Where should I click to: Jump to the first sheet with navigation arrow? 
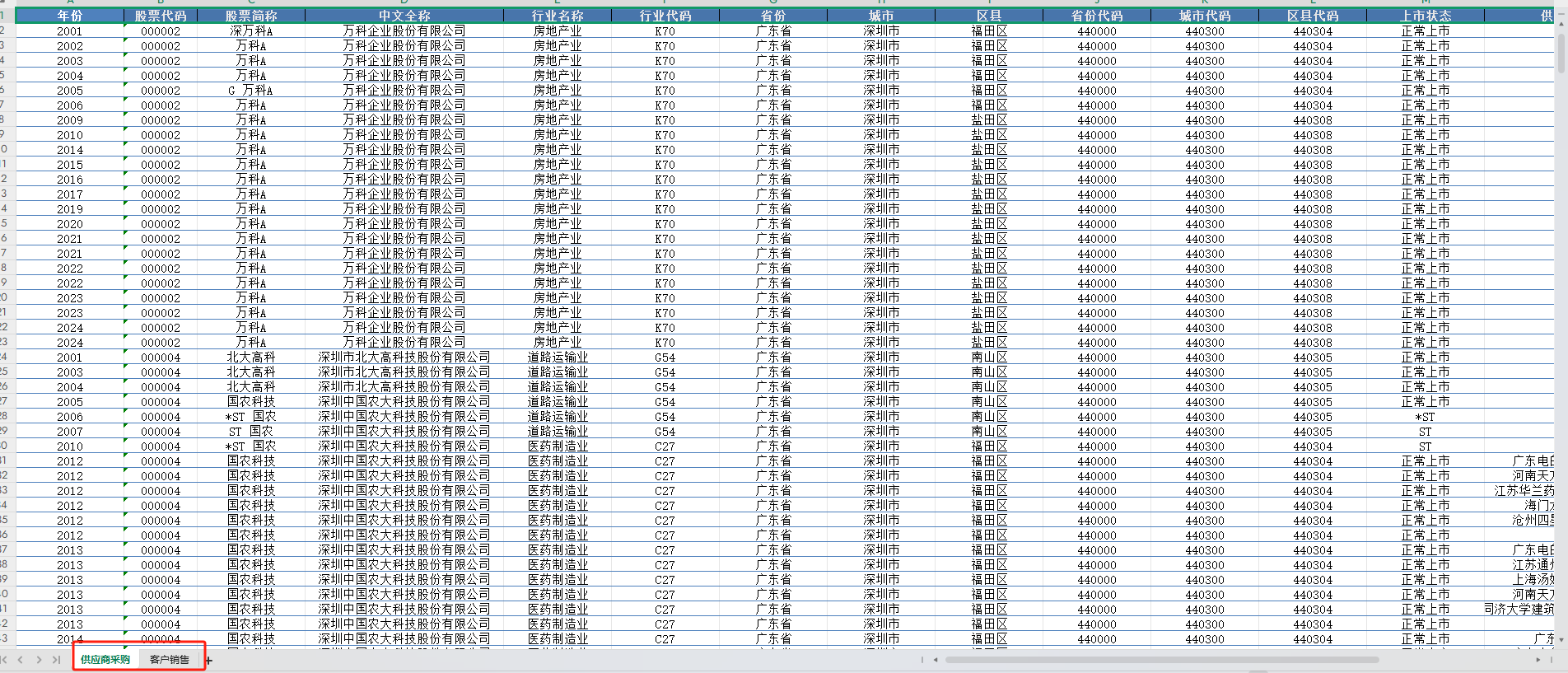(5, 659)
